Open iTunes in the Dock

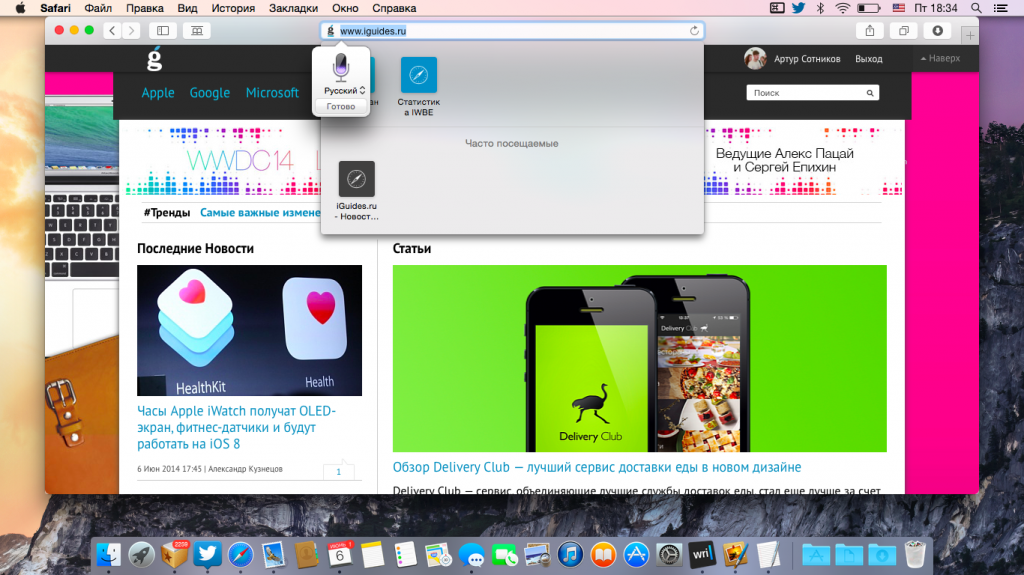point(570,555)
